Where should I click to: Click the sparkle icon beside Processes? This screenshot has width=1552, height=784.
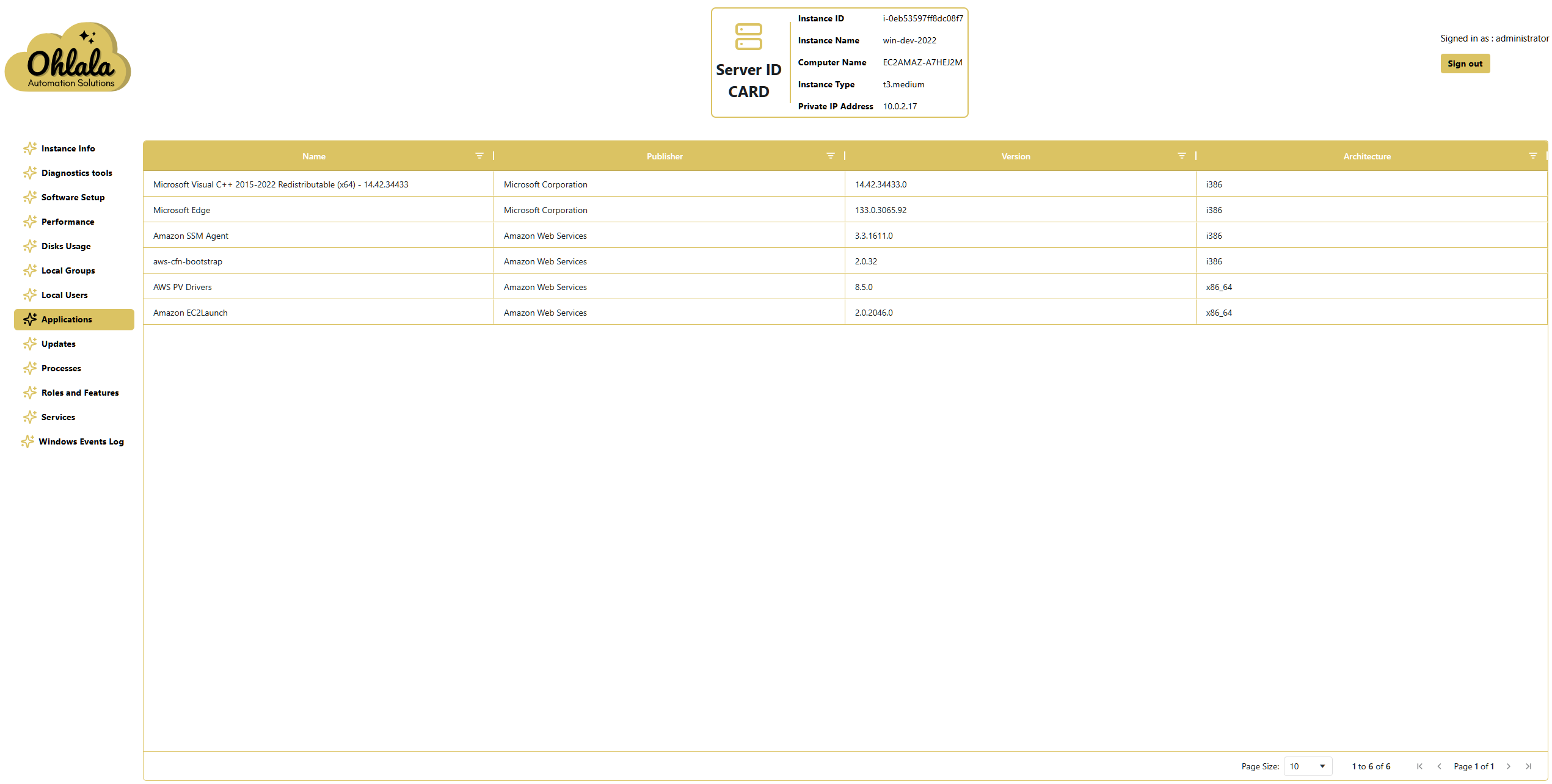30,368
